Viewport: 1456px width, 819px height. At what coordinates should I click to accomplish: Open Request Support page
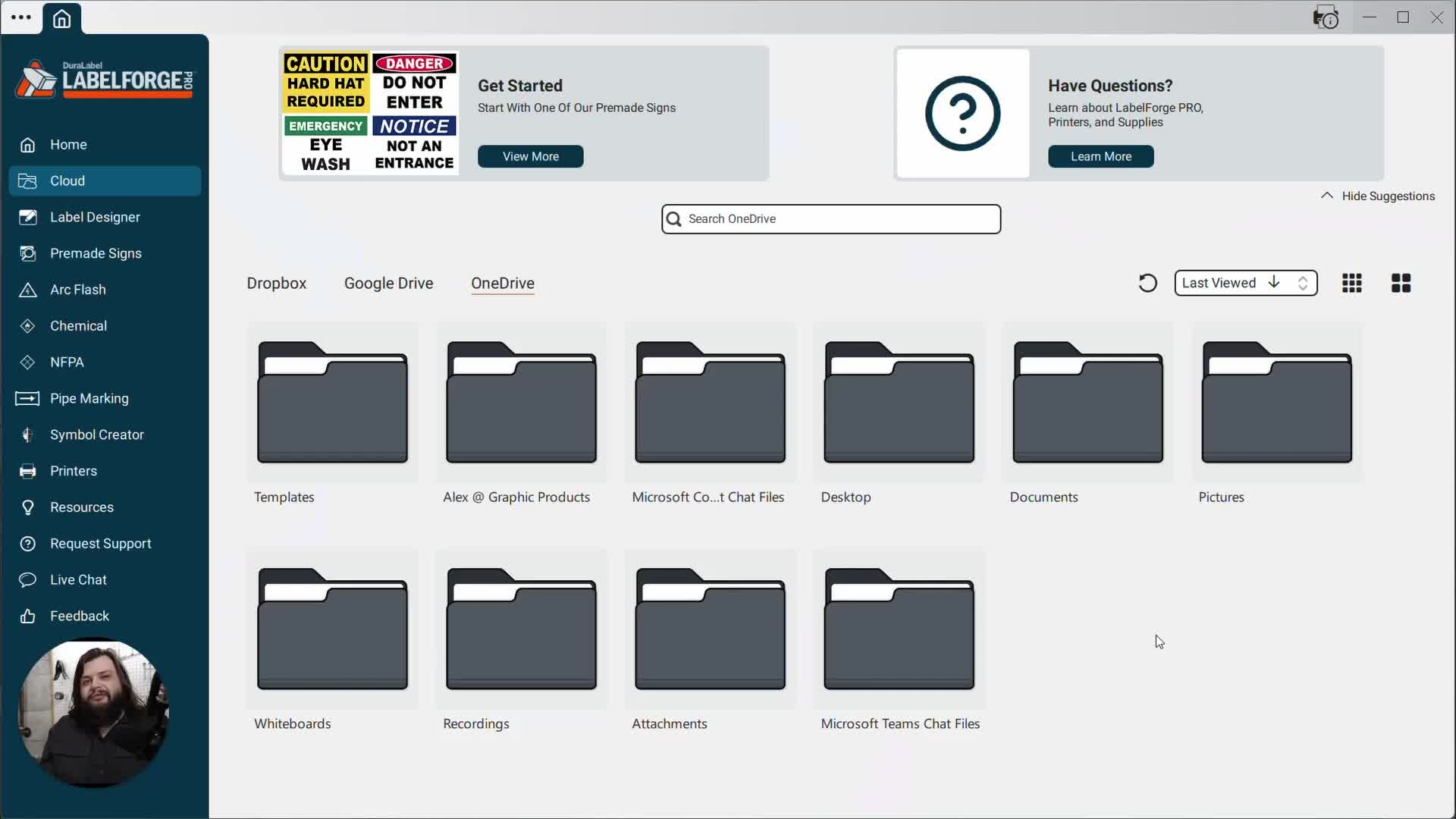[x=105, y=544]
